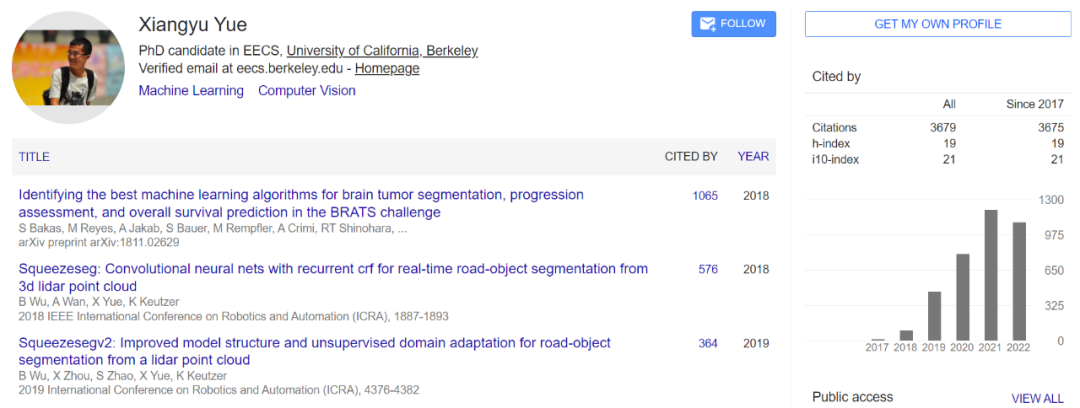View the 364 citations for Squeezesegv2

click(x=708, y=343)
